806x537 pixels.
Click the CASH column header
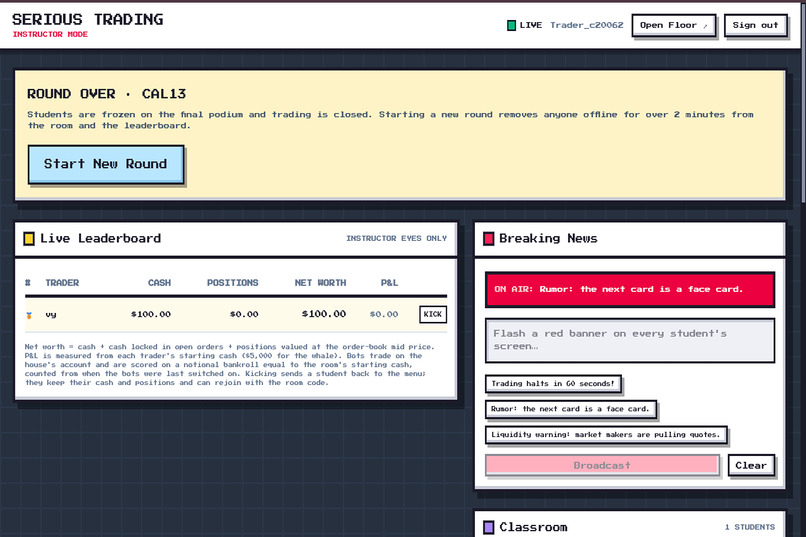(159, 283)
